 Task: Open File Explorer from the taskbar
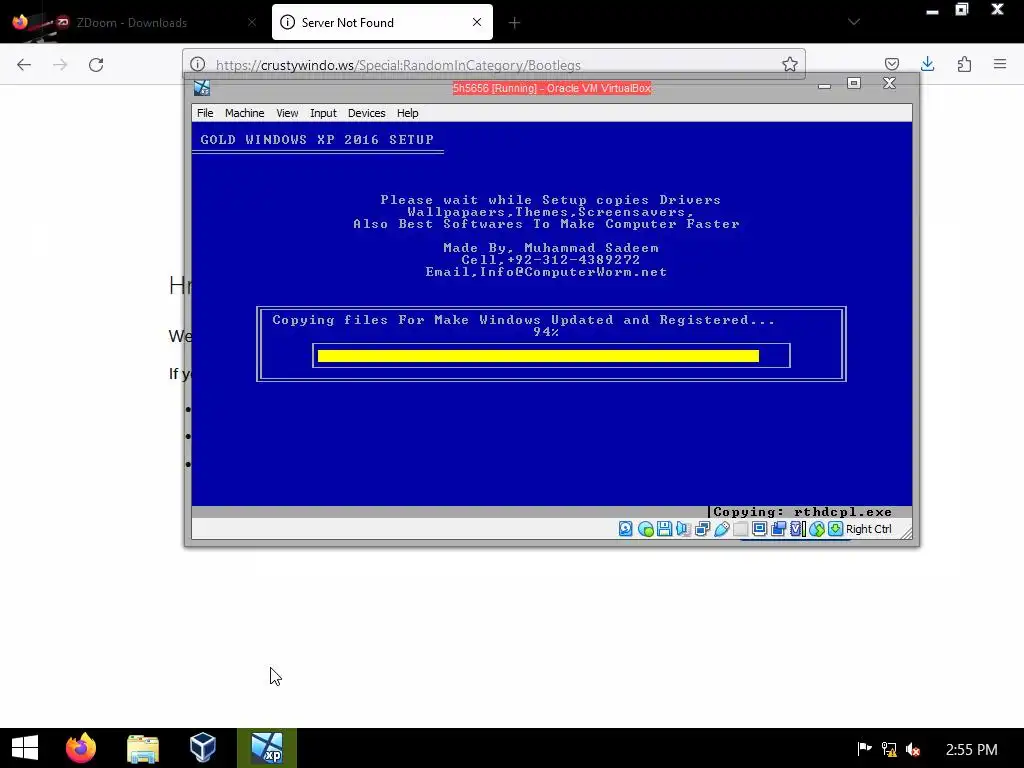coord(142,748)
